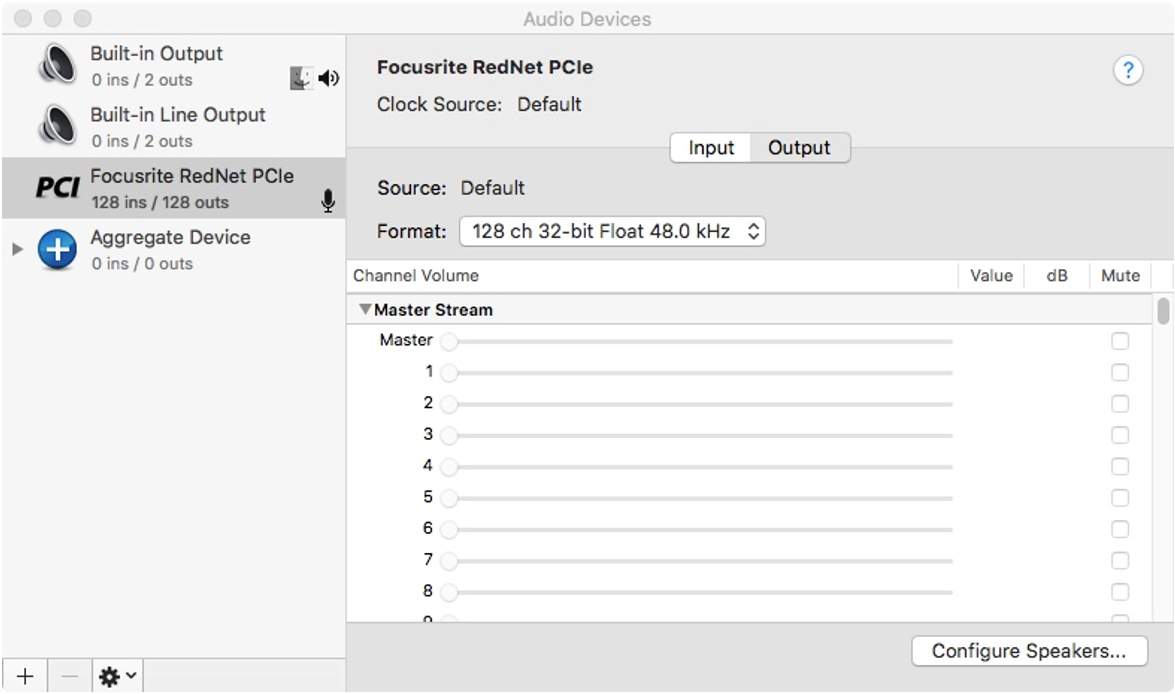Open the help question mark button
1175x694 pixels.
(1127, 70)
